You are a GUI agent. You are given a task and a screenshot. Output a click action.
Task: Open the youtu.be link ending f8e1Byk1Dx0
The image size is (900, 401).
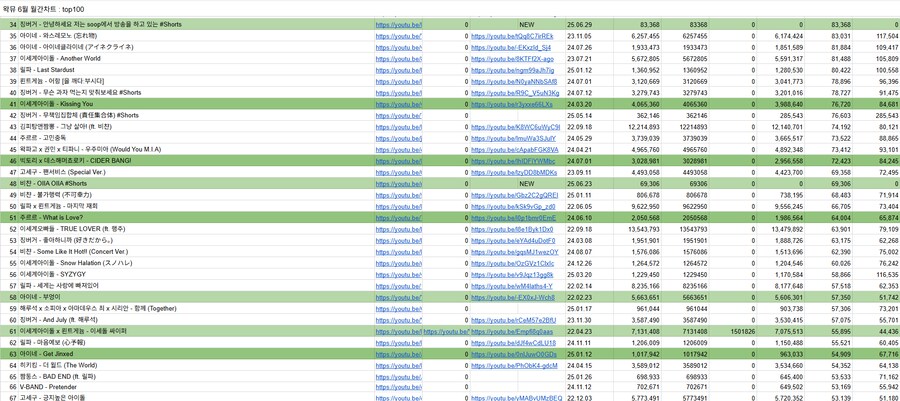coord(512,229)
